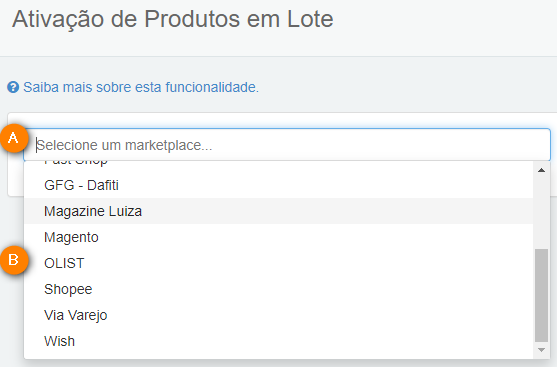This screenshot has width=557, height=367.
Task: Choose Magazine Luiza marketplace option
Action: tap(278, 211)
